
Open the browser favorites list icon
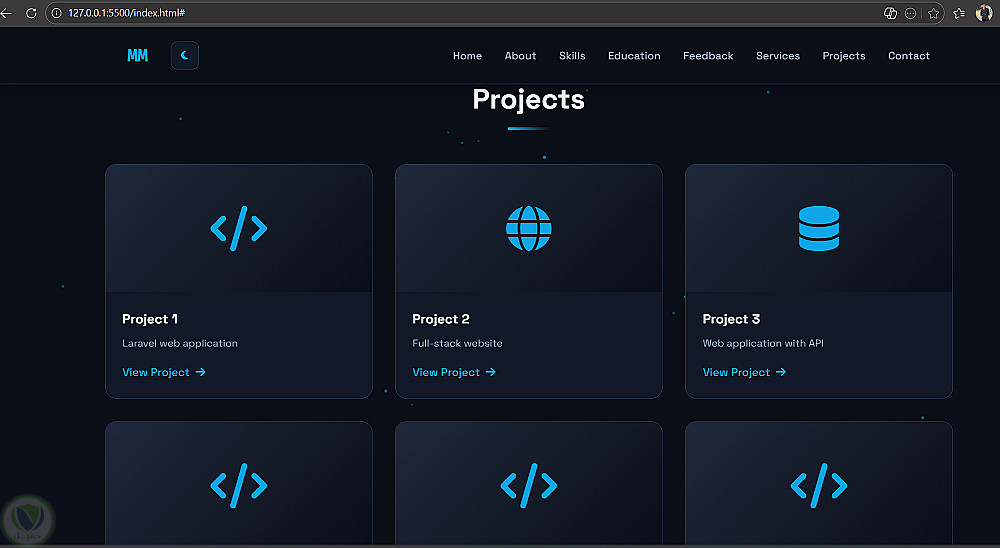coord(959,13)
